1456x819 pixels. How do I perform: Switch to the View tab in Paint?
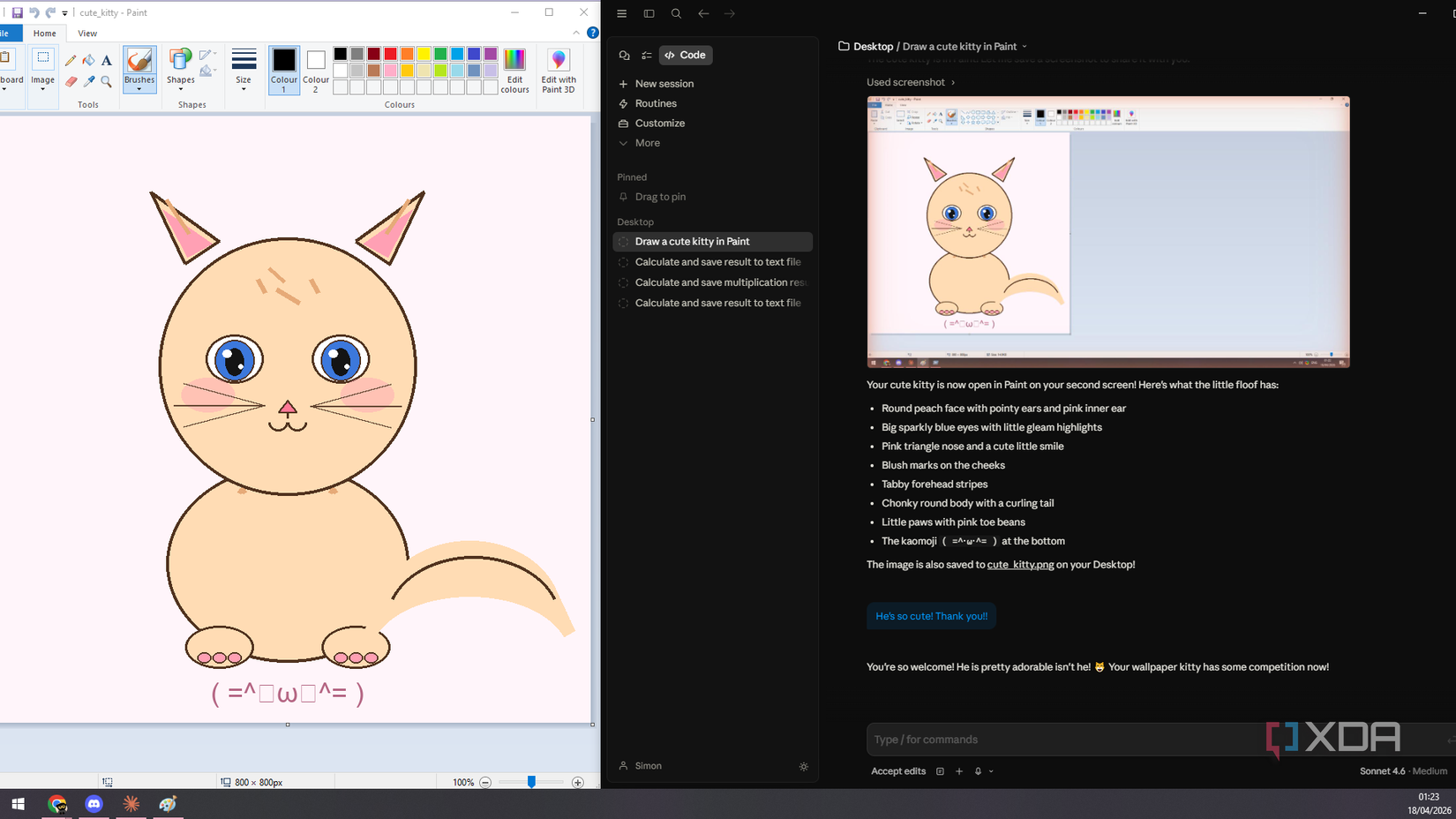tap(87, 33)
